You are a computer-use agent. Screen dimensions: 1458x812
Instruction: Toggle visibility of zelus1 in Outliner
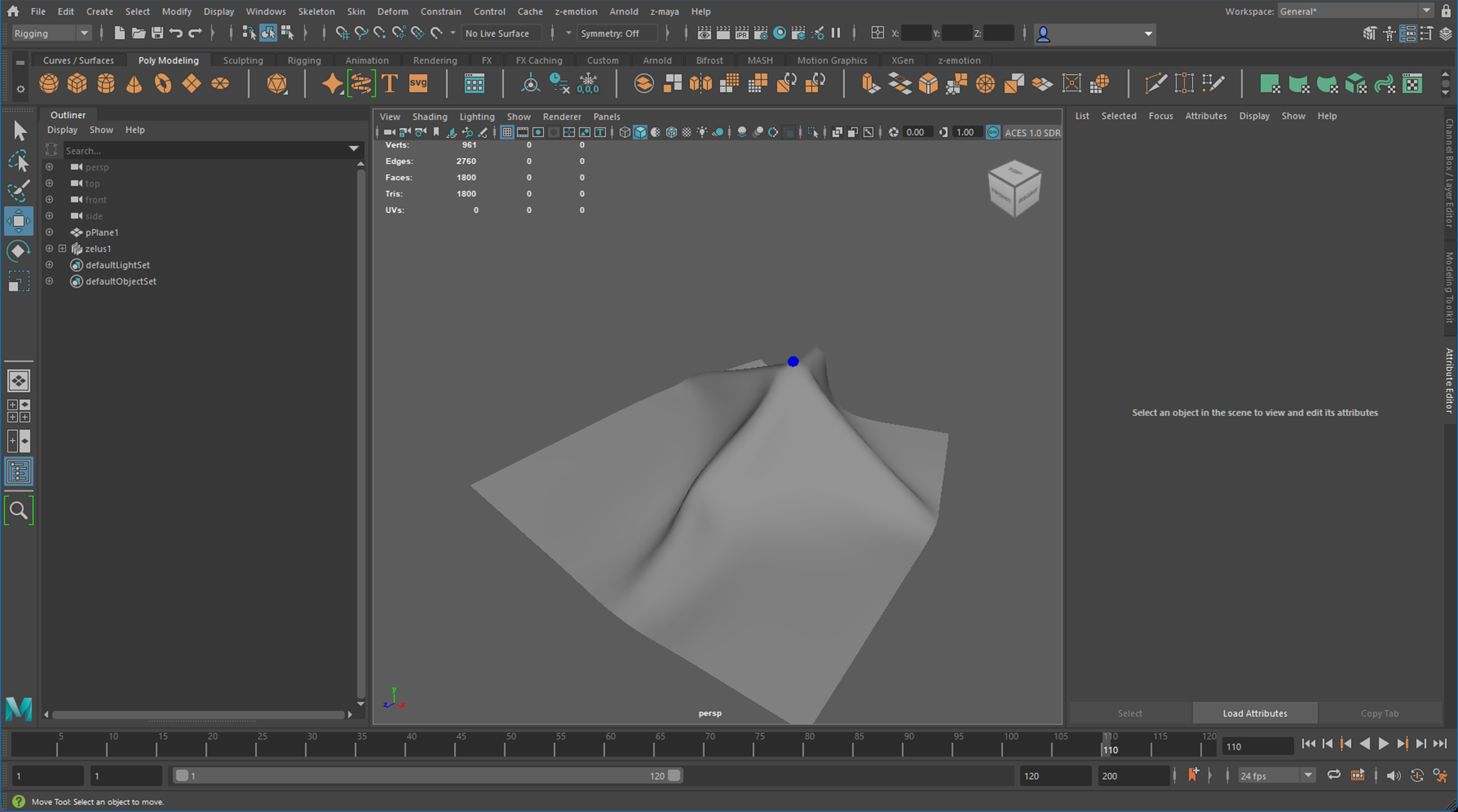click(x=49, y=249)
